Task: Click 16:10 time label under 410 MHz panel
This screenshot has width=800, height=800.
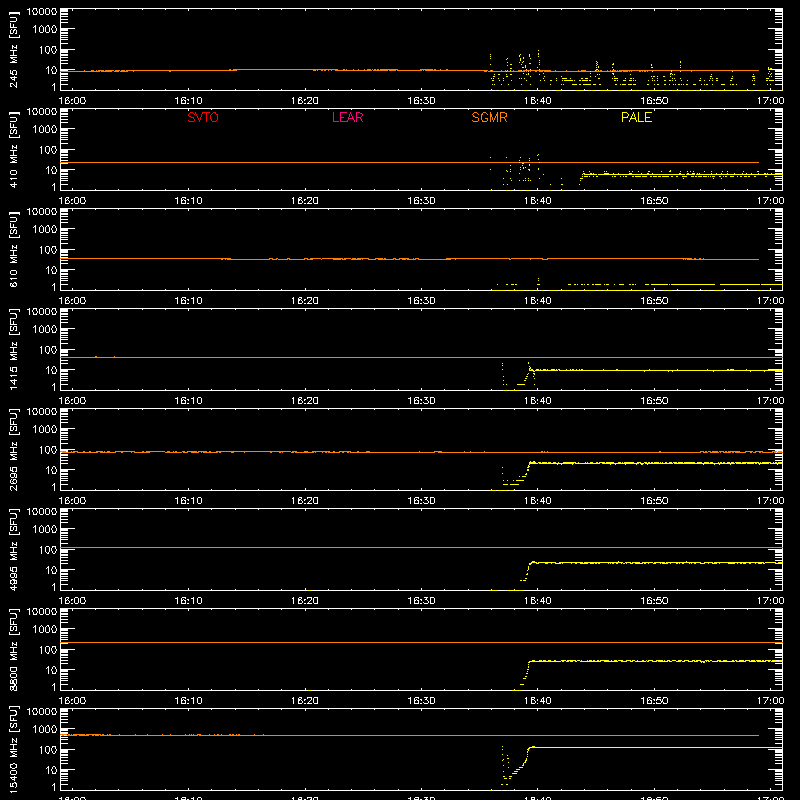Action: (x=188, y=201)
